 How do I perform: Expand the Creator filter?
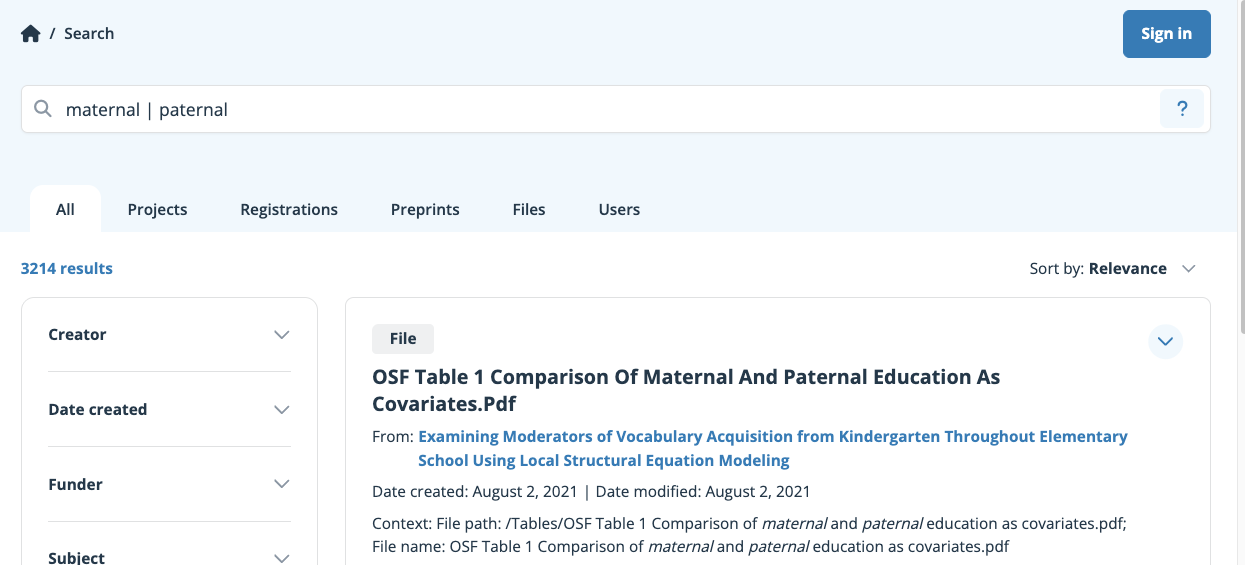(x=169, y=335)
